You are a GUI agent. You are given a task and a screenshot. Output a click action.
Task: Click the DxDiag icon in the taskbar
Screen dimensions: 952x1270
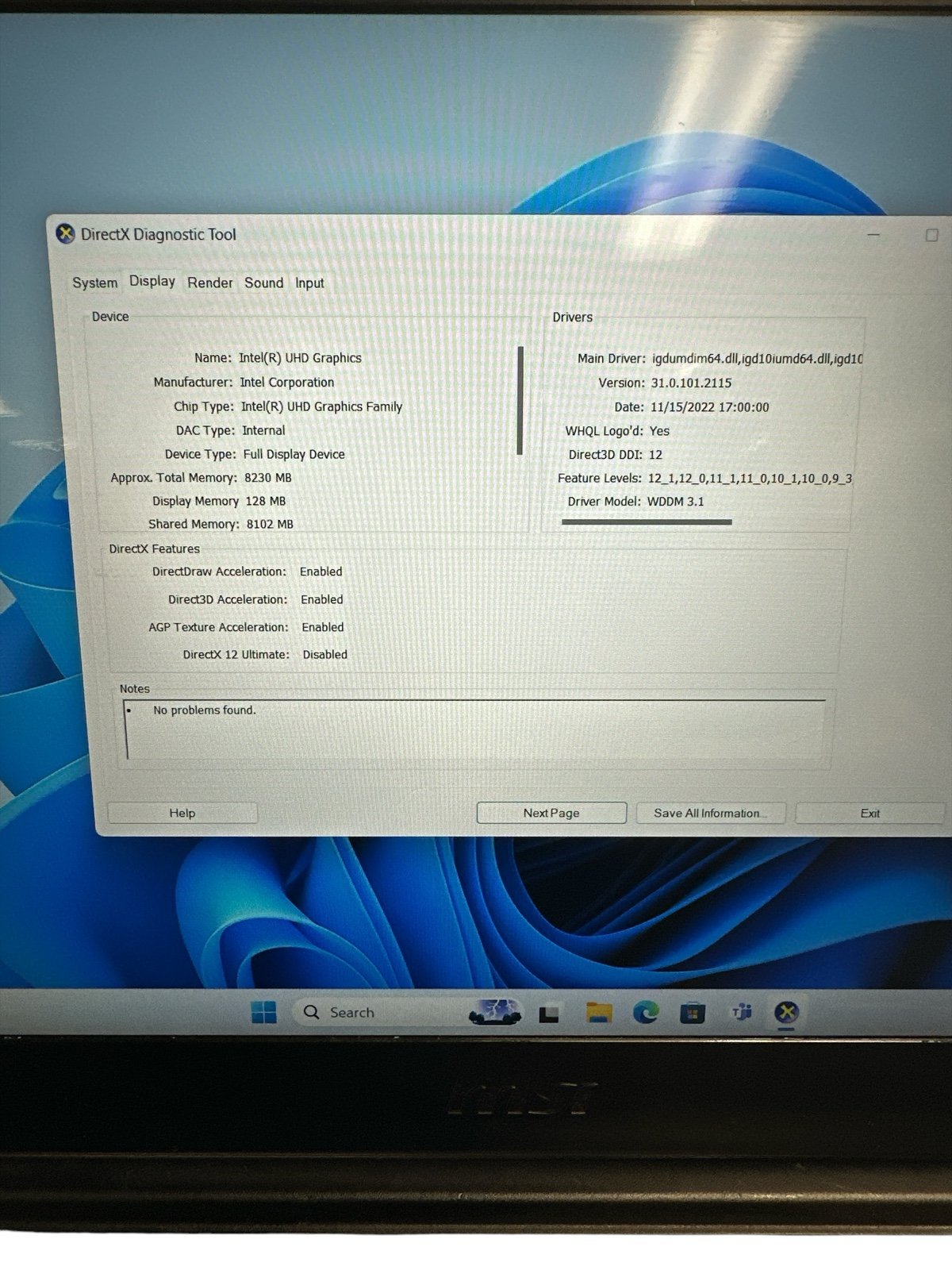pyautogui.click(x=786, y=1012)
